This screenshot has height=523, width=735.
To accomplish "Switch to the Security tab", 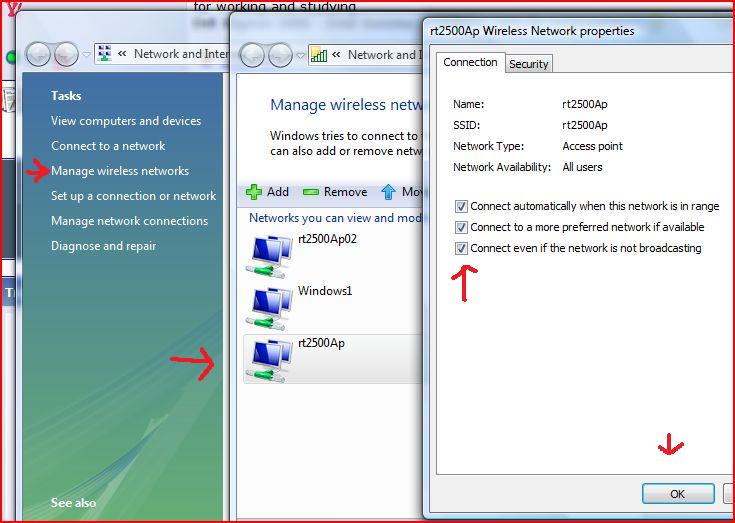I will [528, 64].
